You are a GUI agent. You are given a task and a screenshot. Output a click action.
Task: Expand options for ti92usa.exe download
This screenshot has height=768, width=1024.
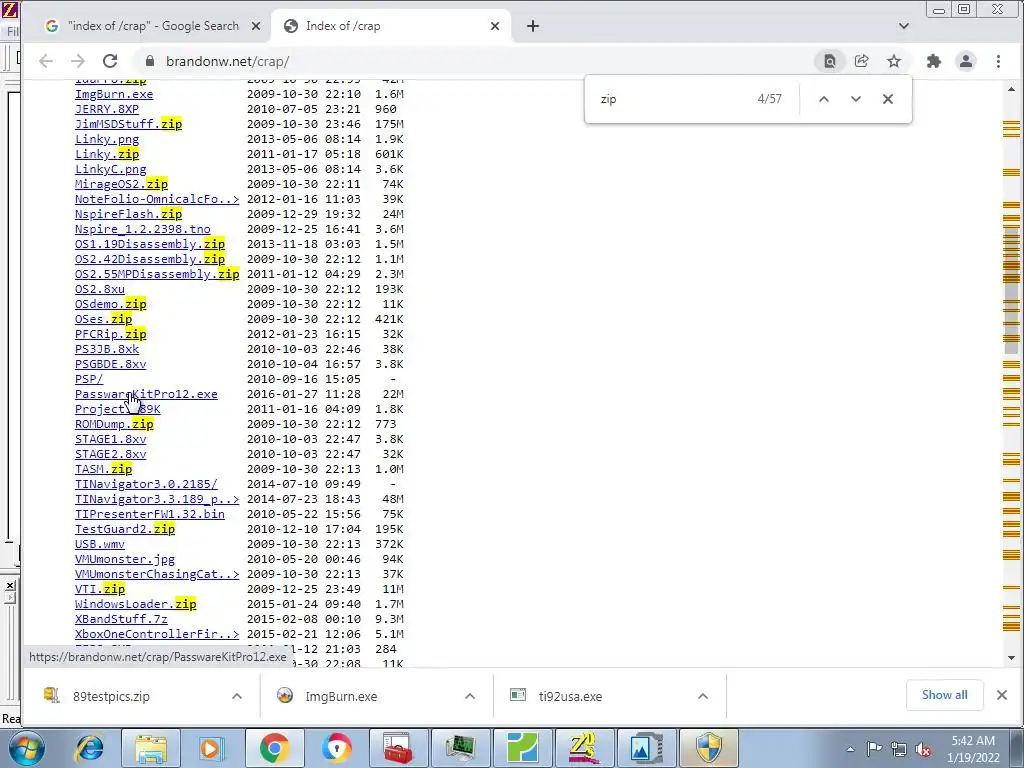[703, 696]
